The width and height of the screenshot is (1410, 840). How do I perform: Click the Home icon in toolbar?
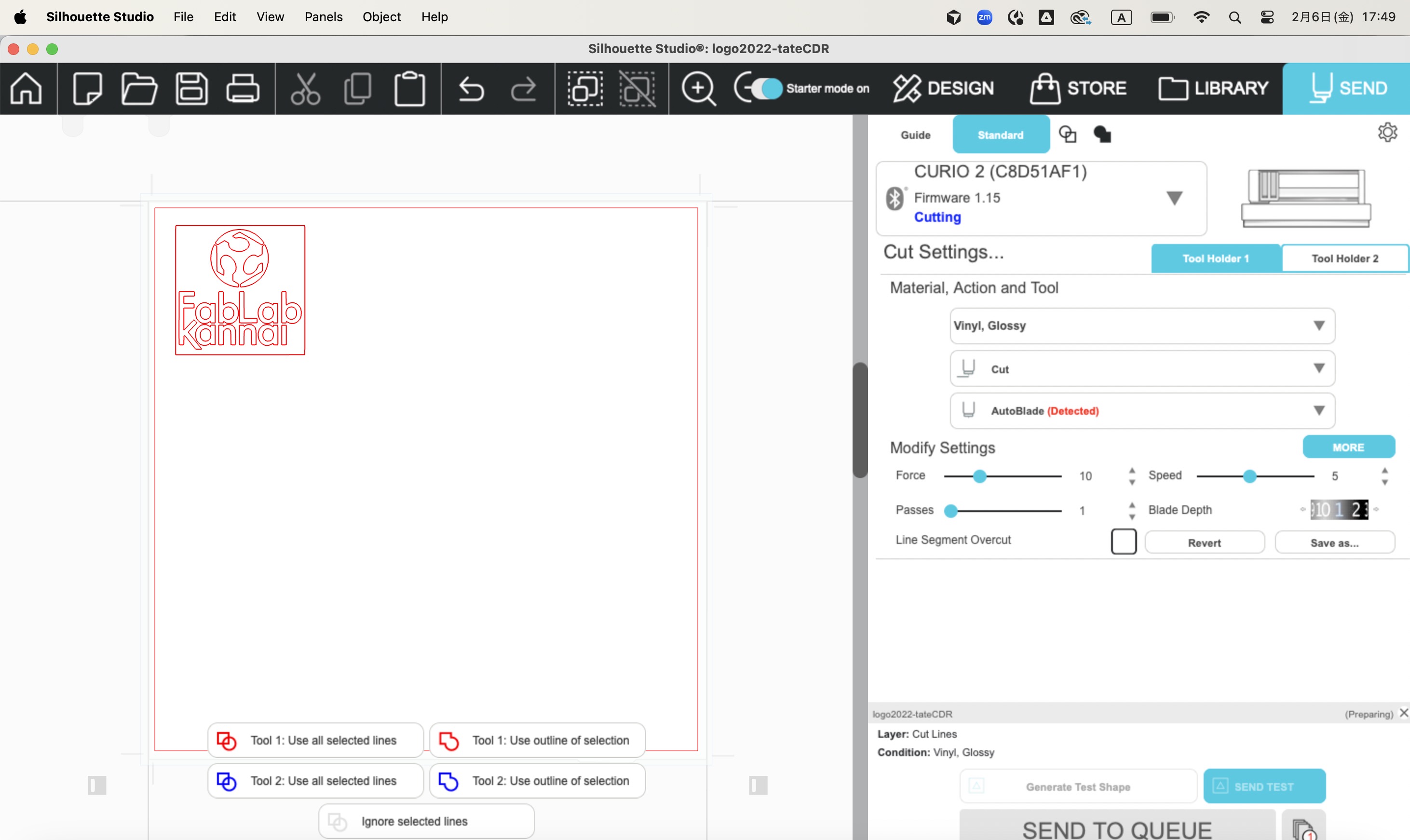27,88
